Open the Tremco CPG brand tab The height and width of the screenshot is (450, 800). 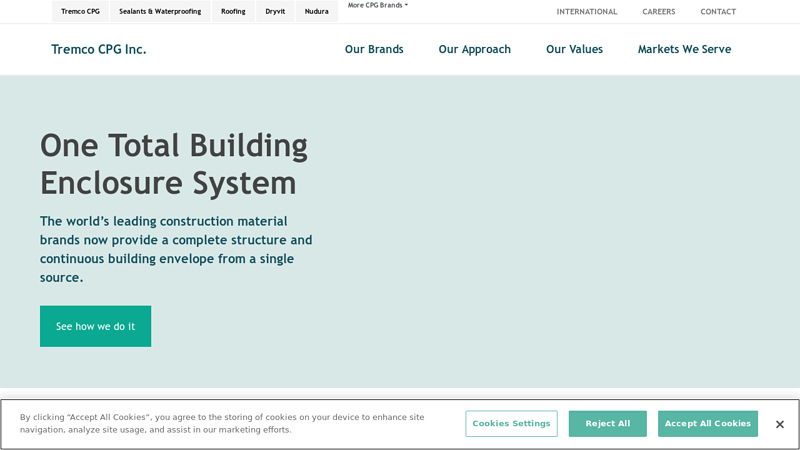coord(80,11)
